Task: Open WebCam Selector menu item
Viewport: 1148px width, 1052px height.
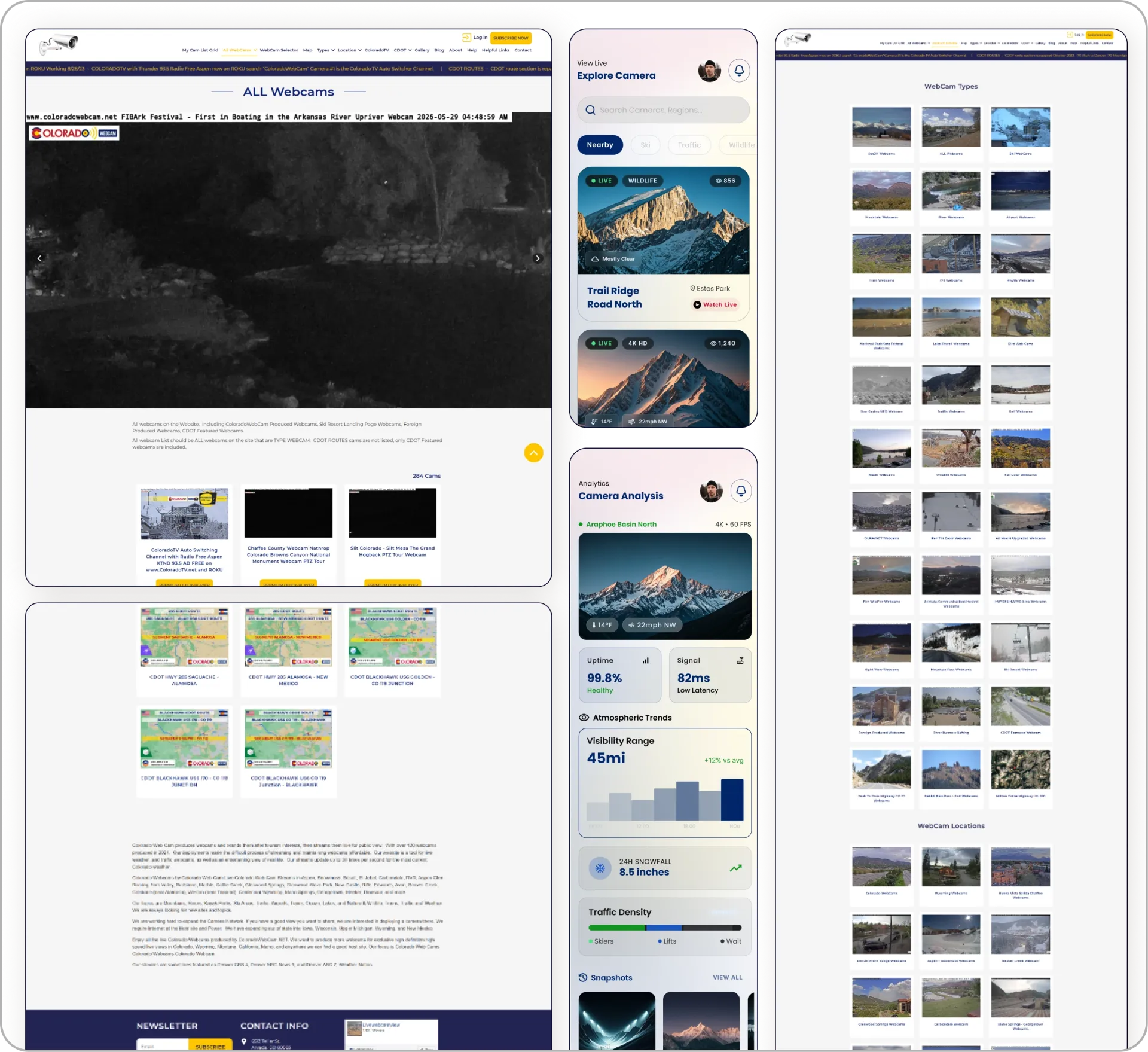Action: [279, 50]
